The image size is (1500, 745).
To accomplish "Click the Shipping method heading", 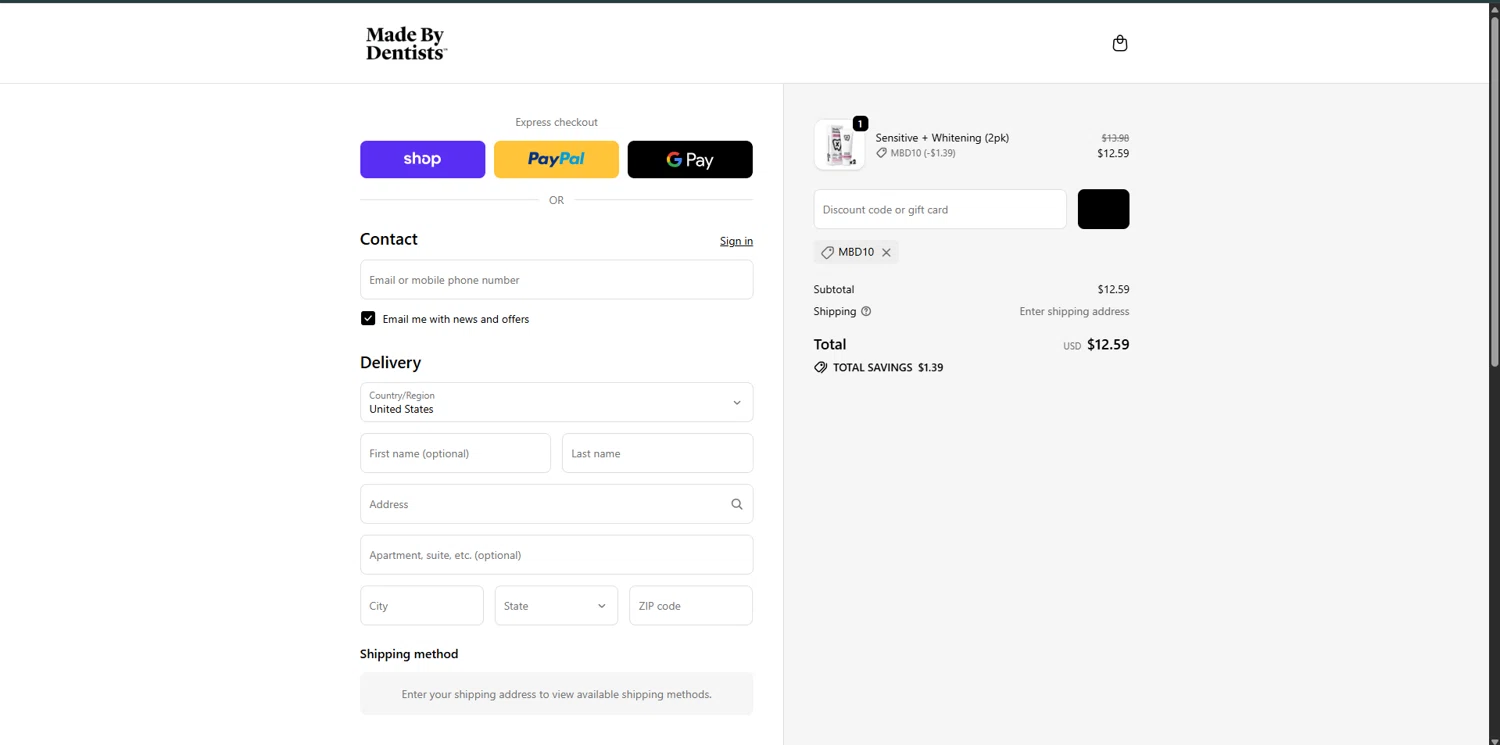I will point(409,654).
